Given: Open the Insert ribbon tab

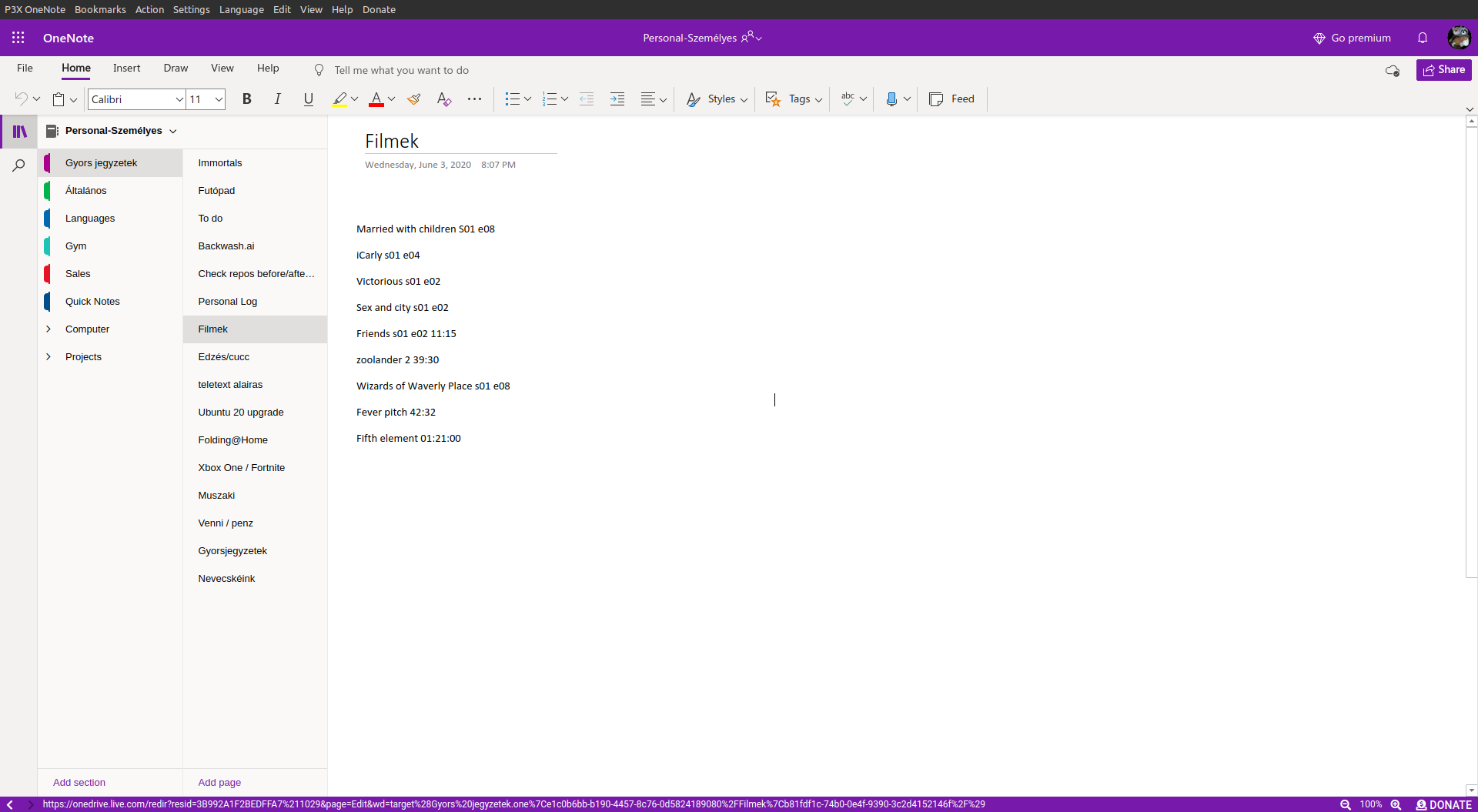Looking at the screenshot, I should click(x=127, y=69).
